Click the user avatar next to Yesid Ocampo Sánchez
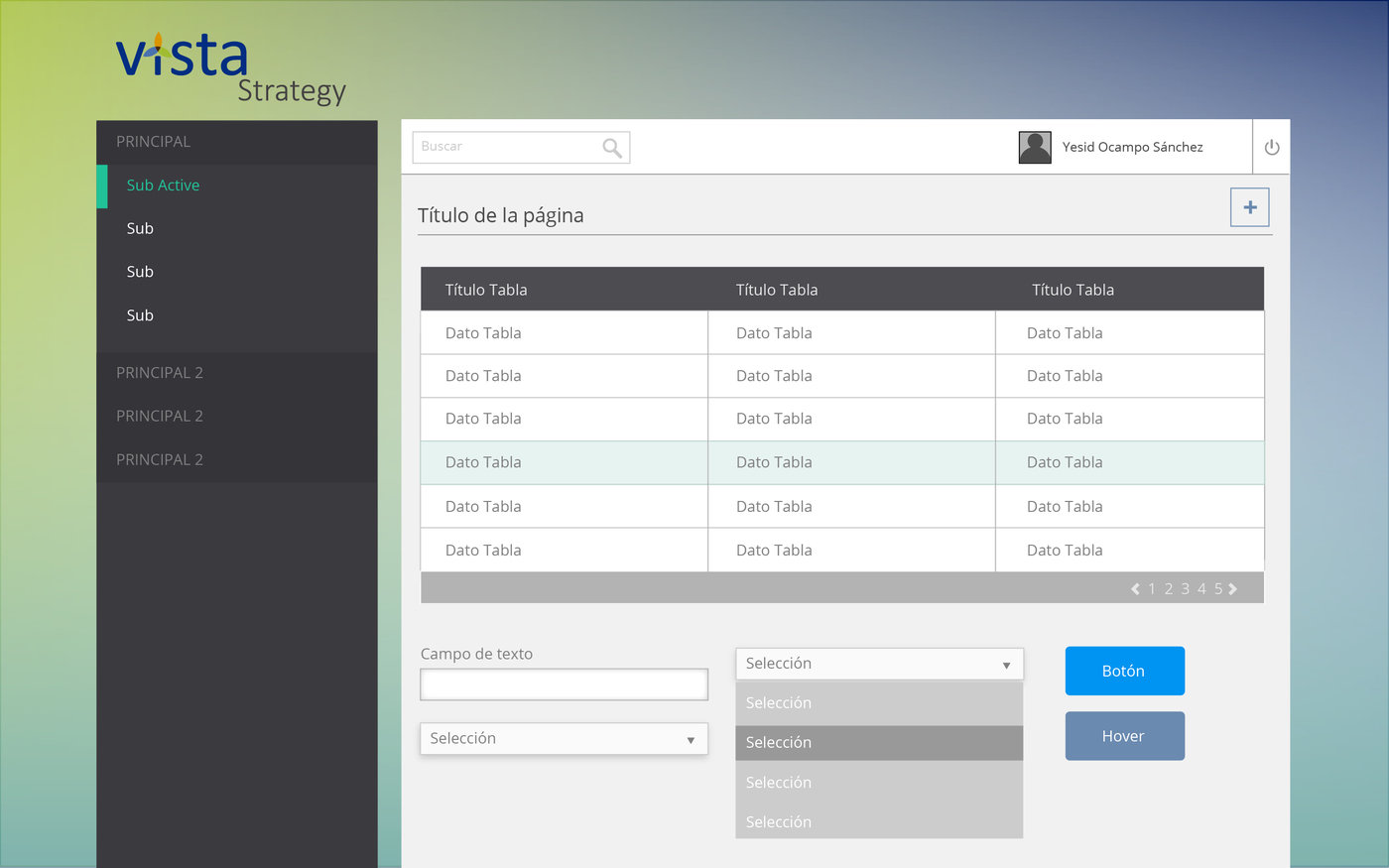The height and width of the screenshot is (868, 1389). [x=1034, y=146]
